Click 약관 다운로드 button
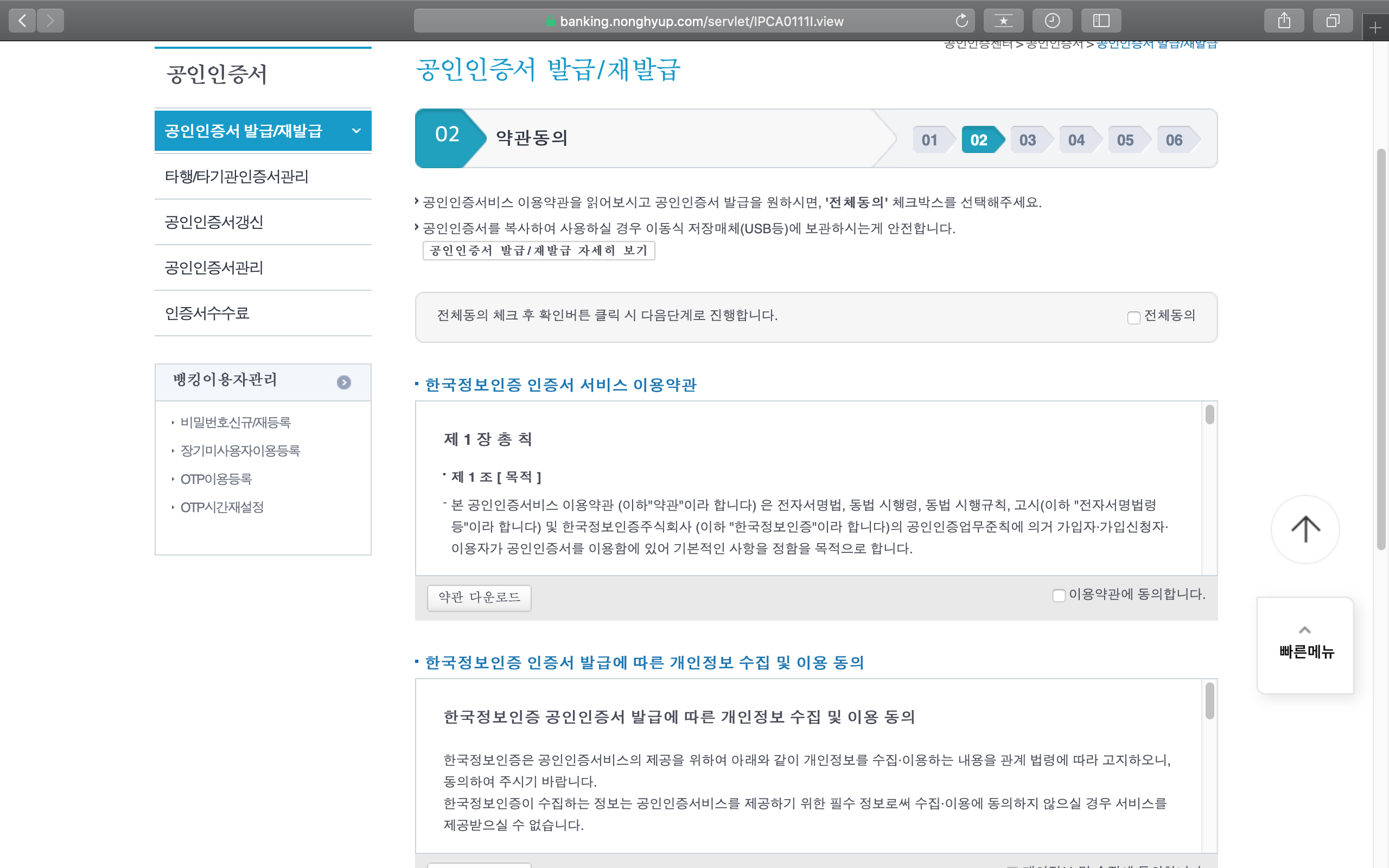This screenshot has width=1389, height=868. click(x=479, y=598)
